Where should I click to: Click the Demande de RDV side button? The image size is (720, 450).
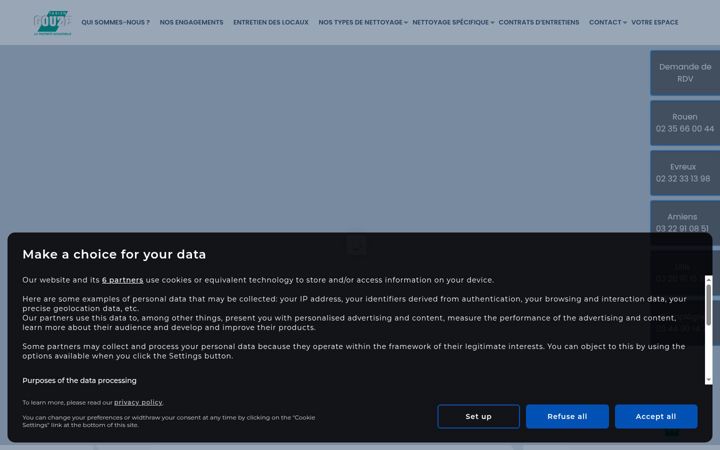(x=685, y=73)
